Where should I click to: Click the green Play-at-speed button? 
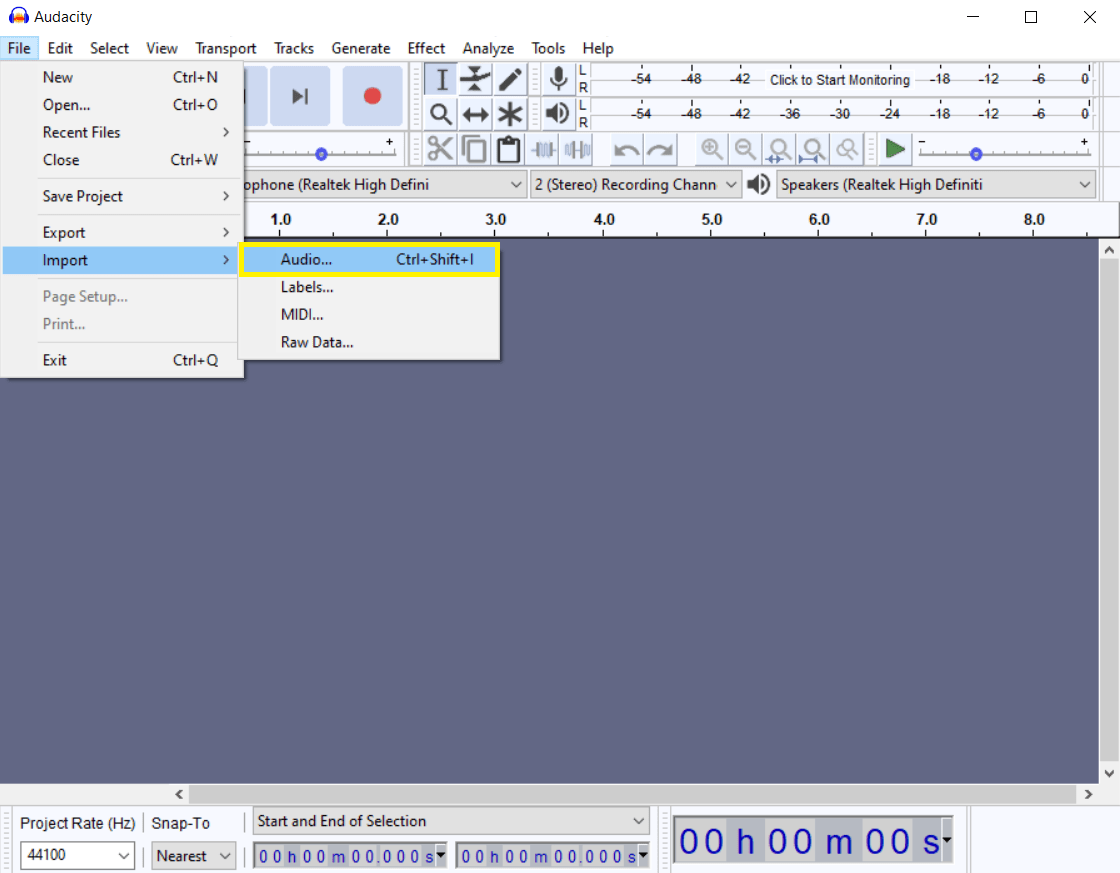[x=894, y=149]
